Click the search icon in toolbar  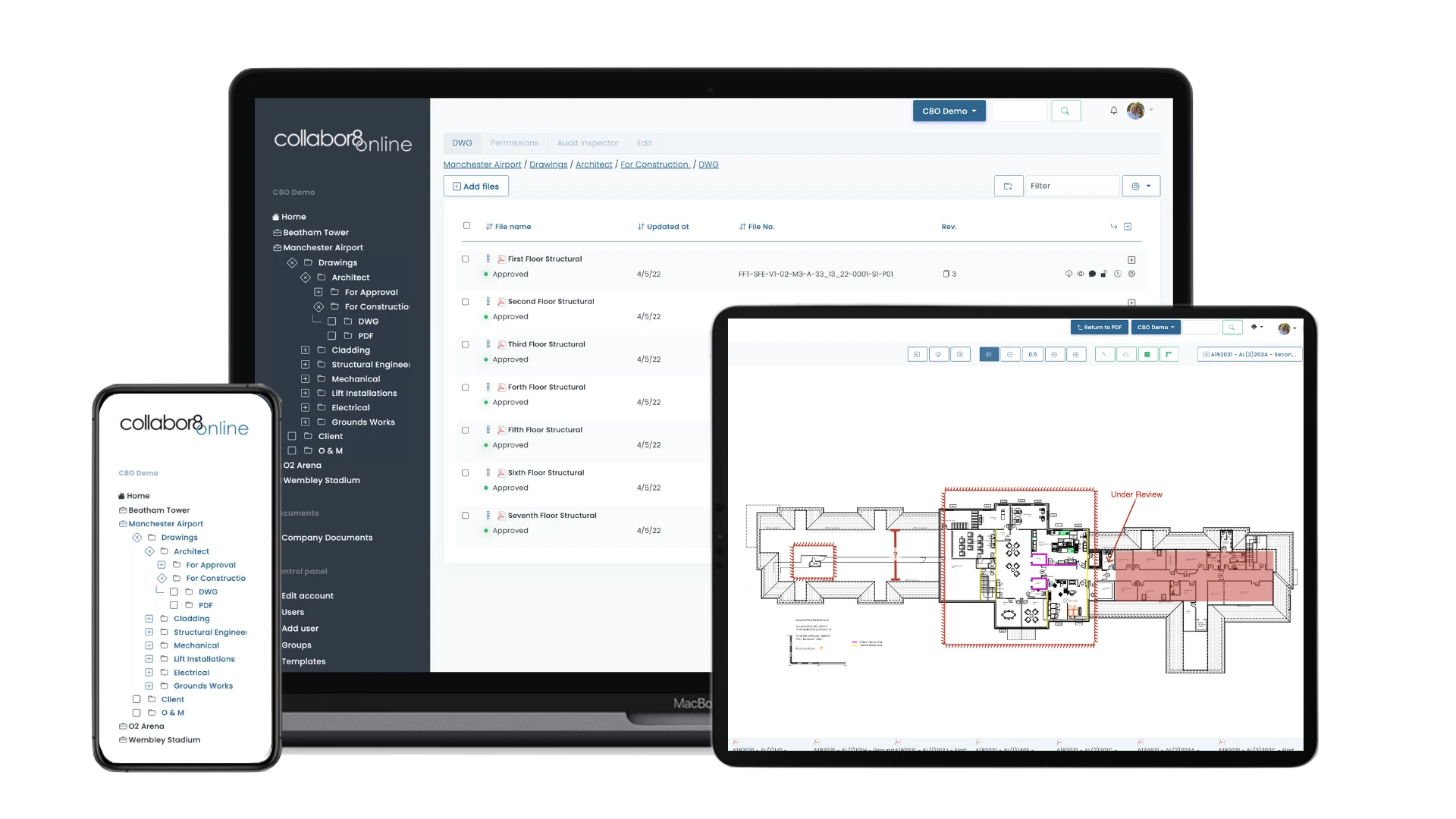[x=1065, y=111]
